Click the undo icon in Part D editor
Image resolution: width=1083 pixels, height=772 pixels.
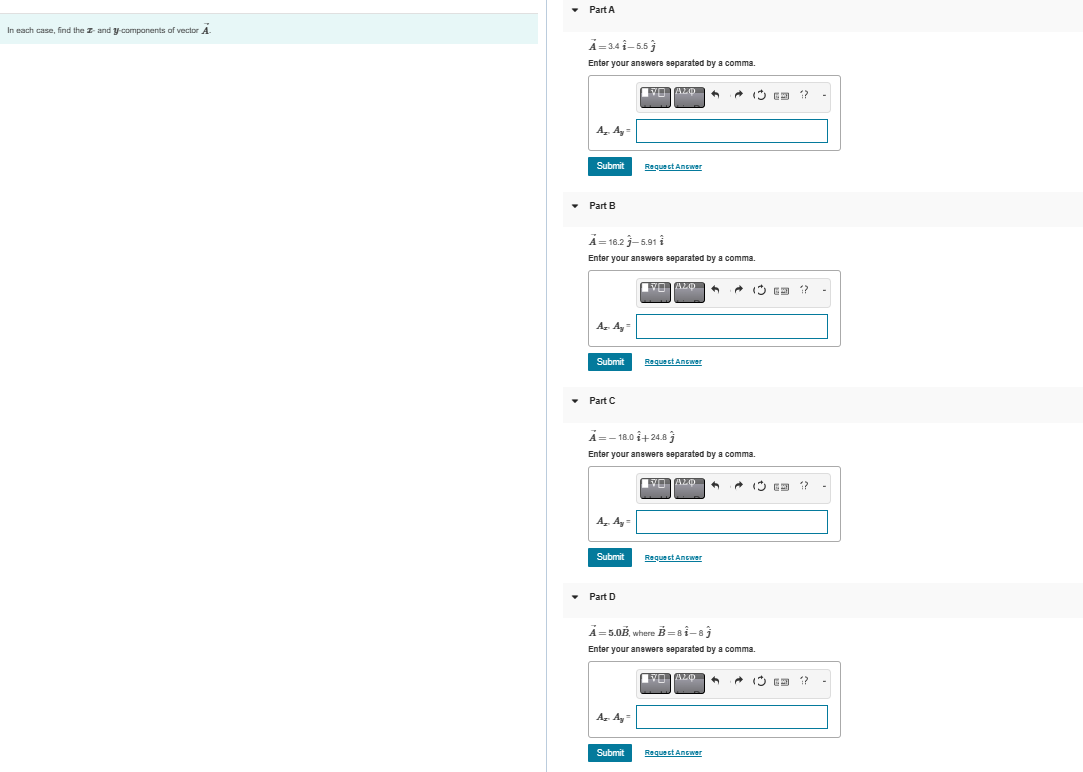(716, 682)
